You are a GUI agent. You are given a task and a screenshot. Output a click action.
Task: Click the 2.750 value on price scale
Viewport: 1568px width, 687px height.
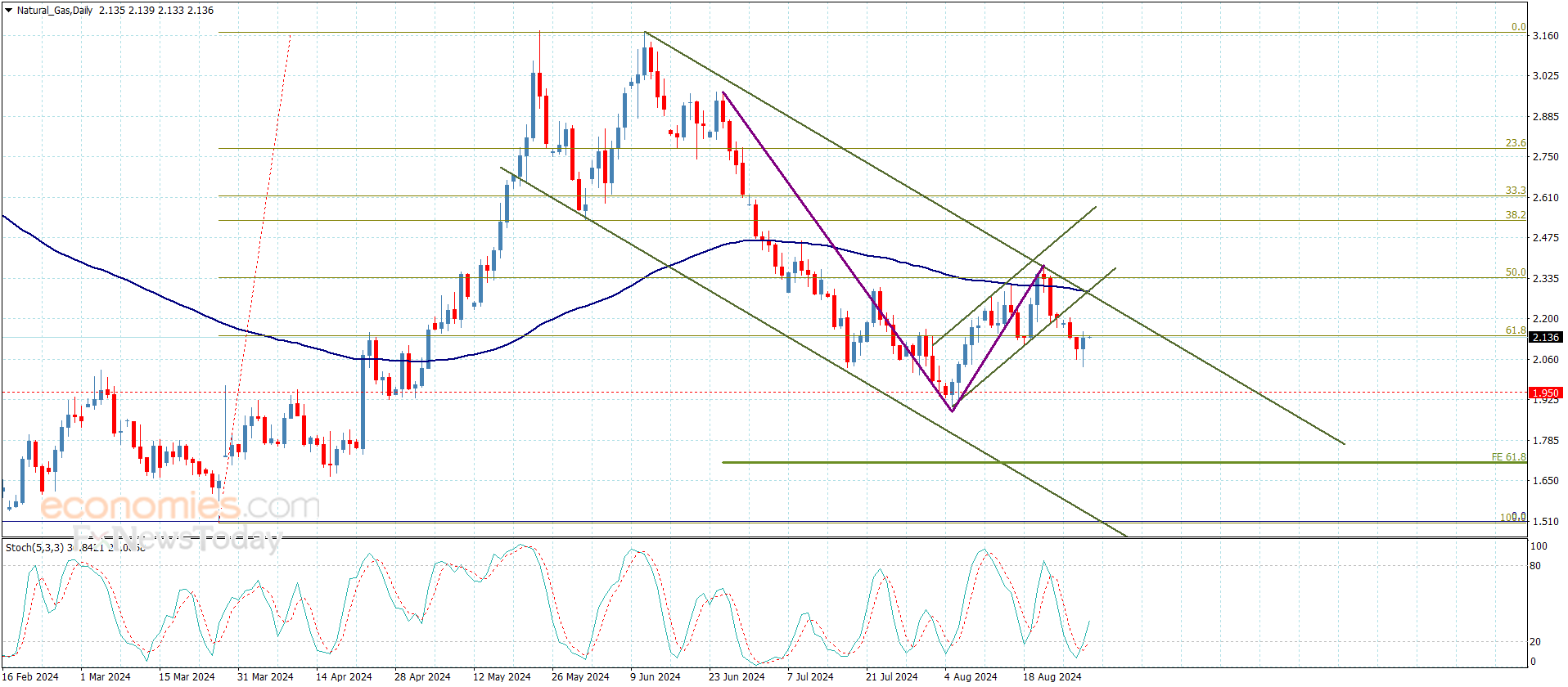click(1545, 157)
